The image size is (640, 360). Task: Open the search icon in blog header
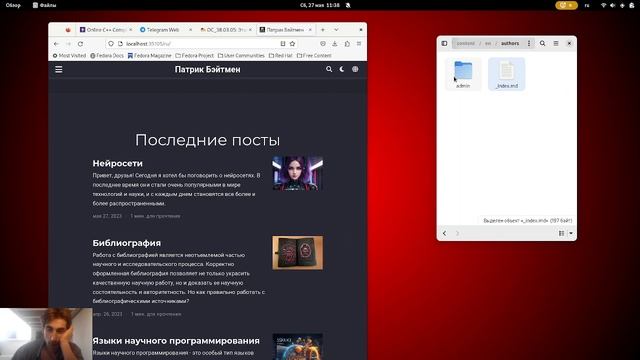coord(329,69)
